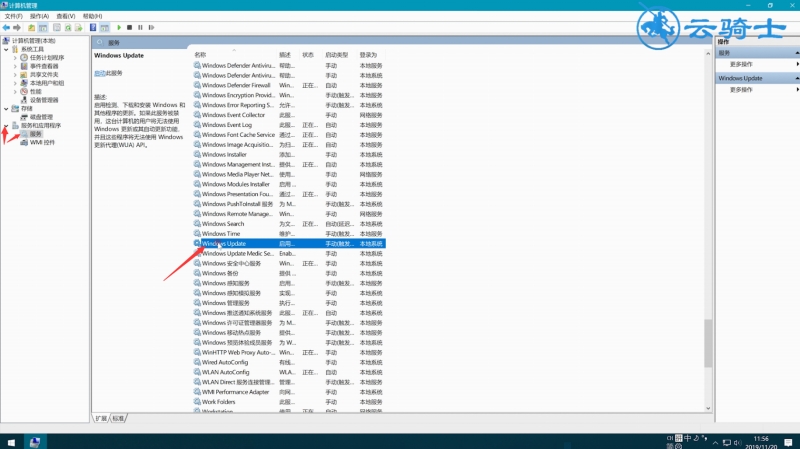Open the 帮助(H) menu

[x=92, y=16]
